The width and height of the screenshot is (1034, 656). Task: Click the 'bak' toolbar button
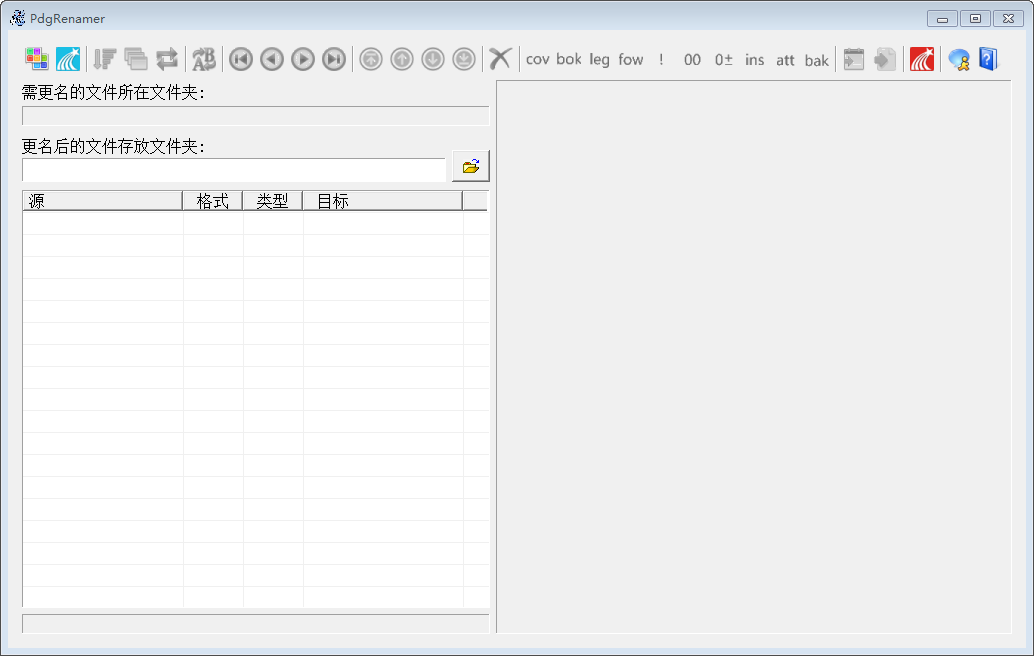click(817, 60)
